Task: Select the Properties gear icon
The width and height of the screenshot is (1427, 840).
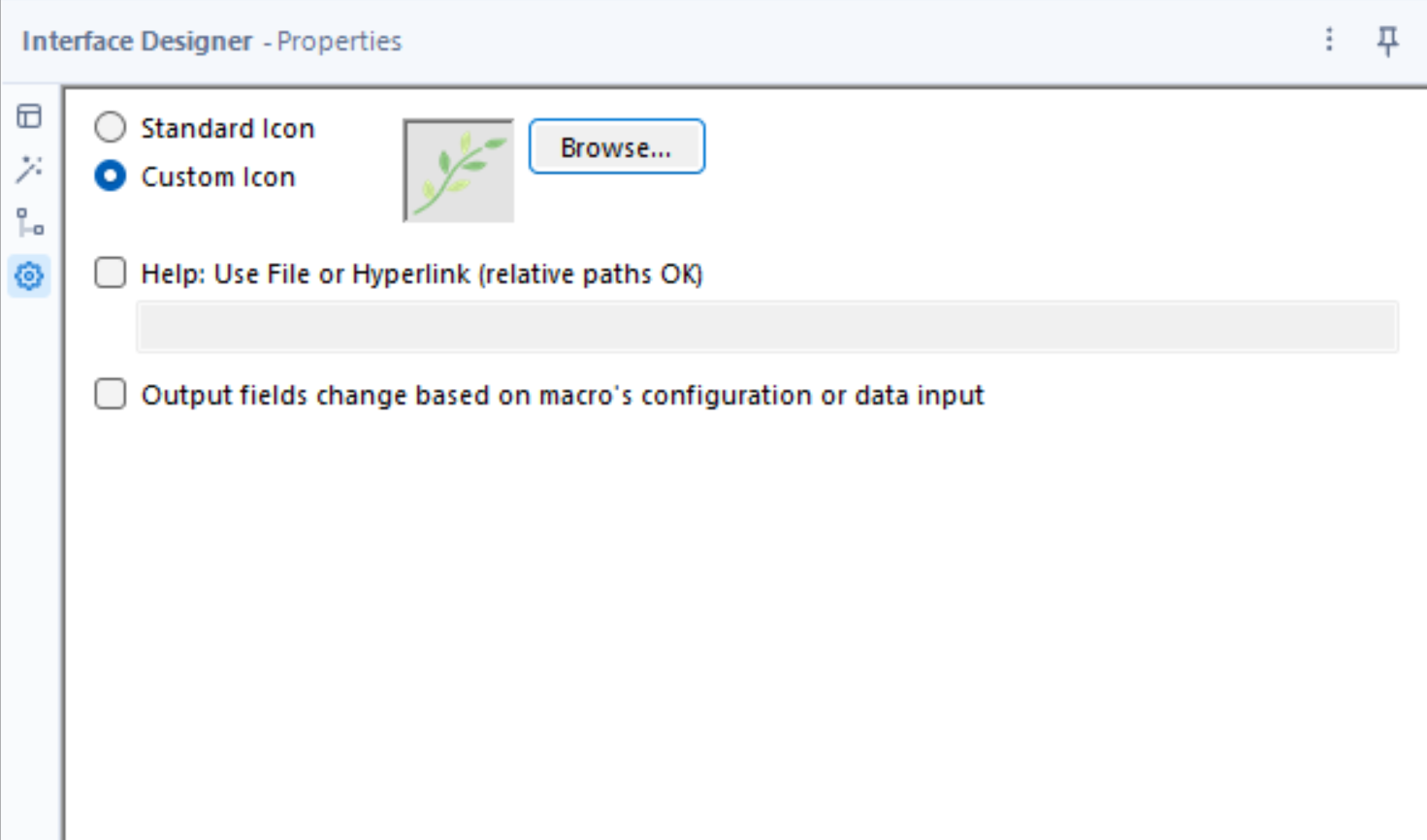Action: [x=29, y=276]
